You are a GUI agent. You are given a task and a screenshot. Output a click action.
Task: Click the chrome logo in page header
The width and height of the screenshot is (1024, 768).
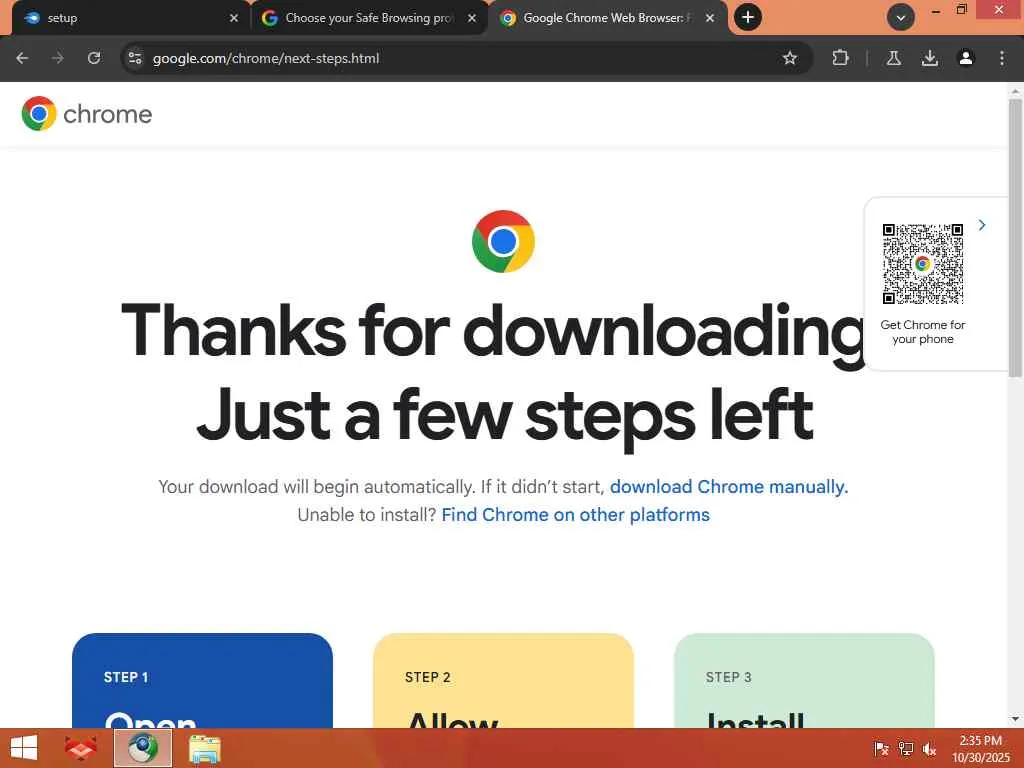86,114
